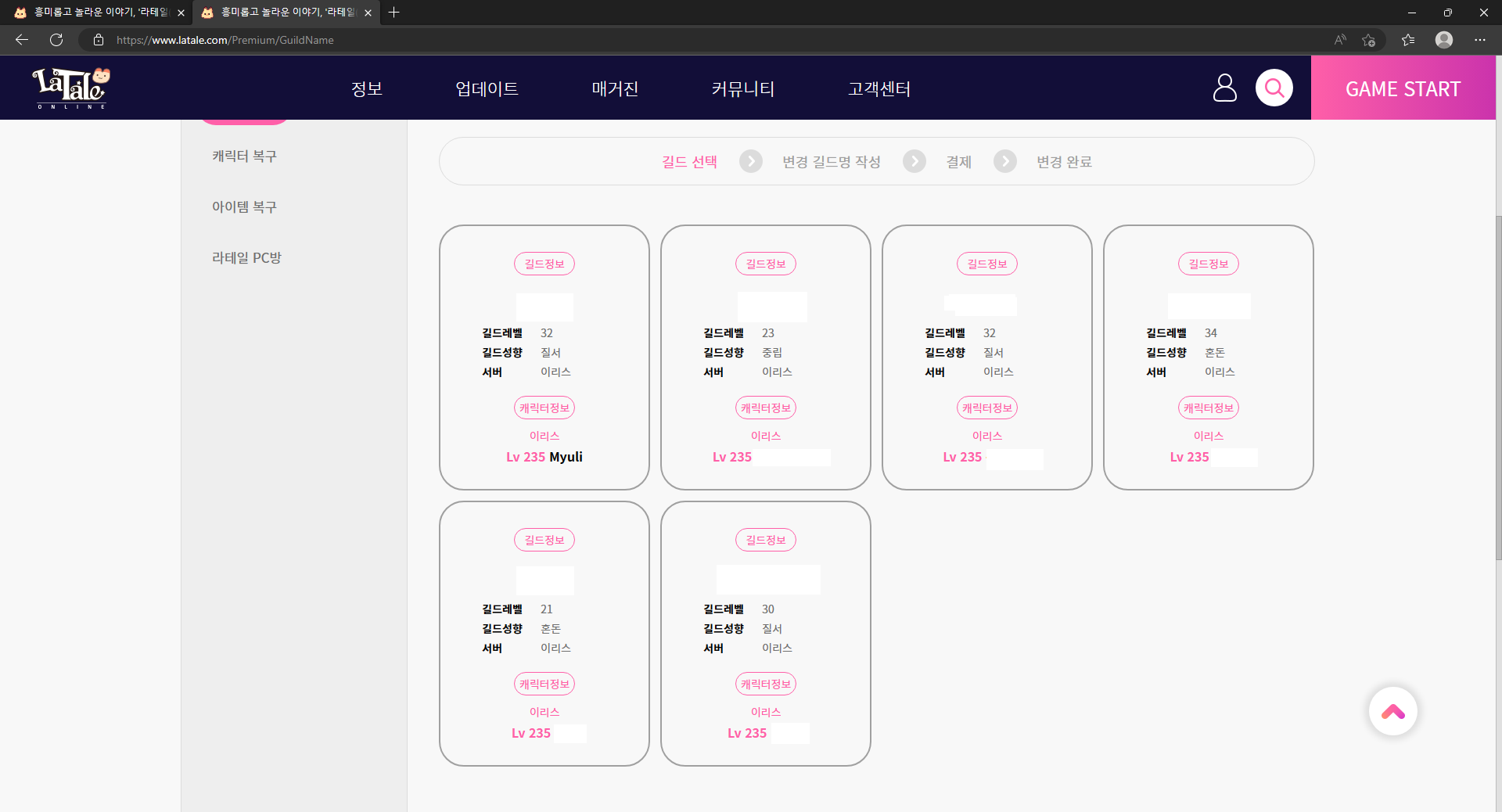Open the 업데이트 menu
Viewport: 1502px width, 812px height.
(x=487, y=88)
